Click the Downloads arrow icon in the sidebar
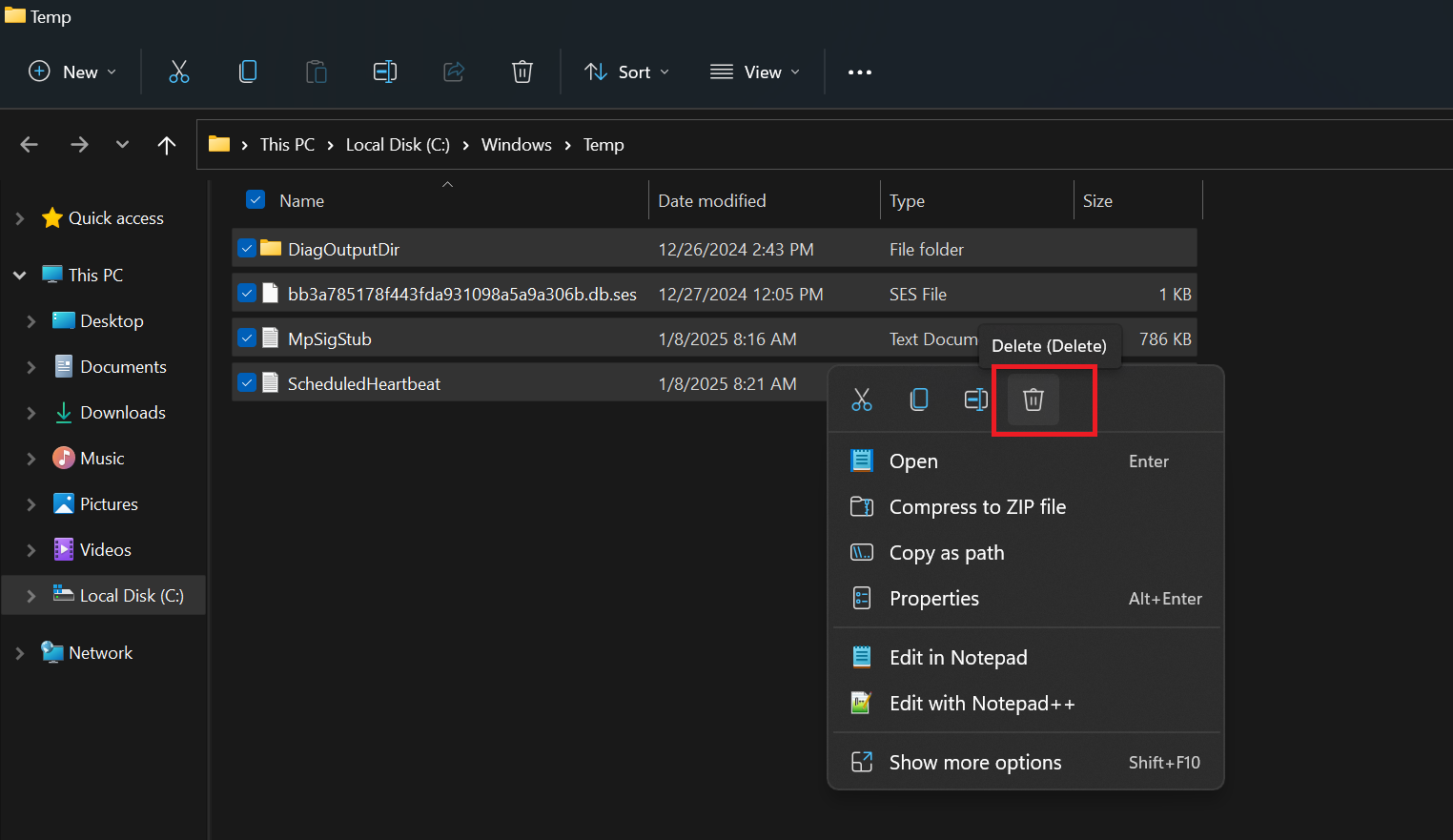 64,413
